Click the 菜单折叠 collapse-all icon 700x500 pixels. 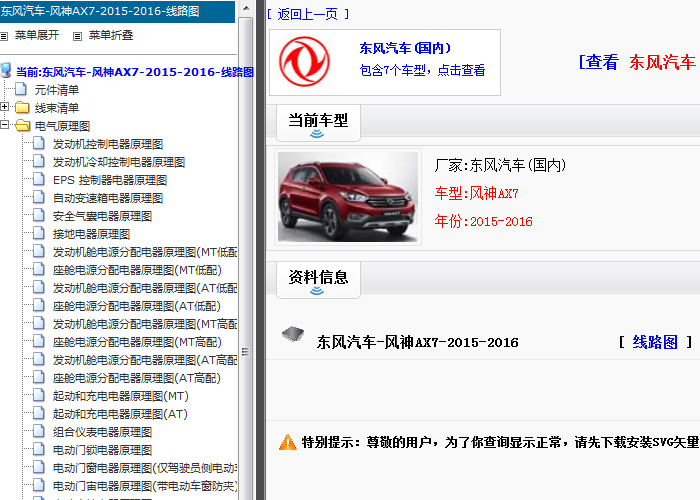pyautogui.click(x=77, y=36)
